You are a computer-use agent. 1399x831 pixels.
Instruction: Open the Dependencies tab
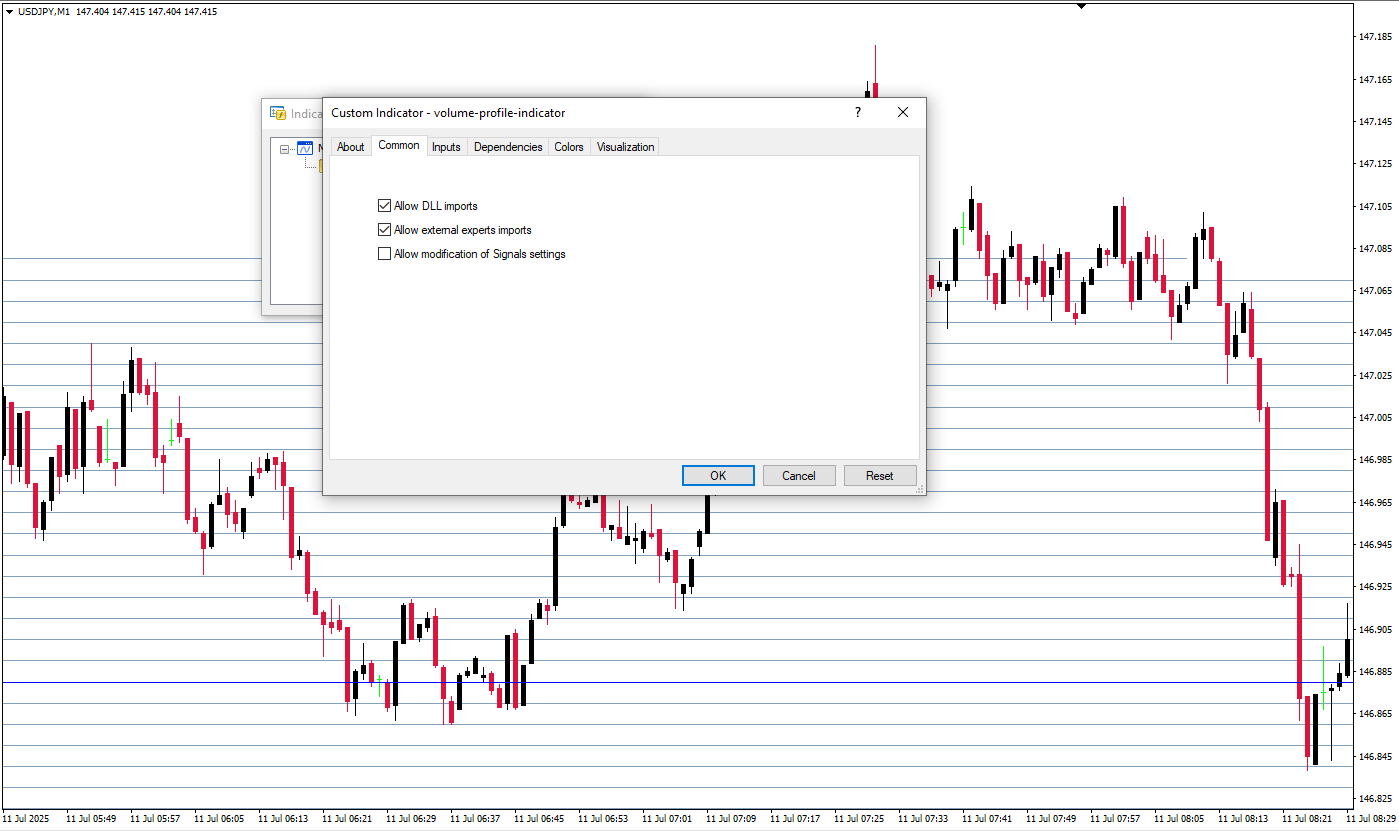[x=508, y=147]
